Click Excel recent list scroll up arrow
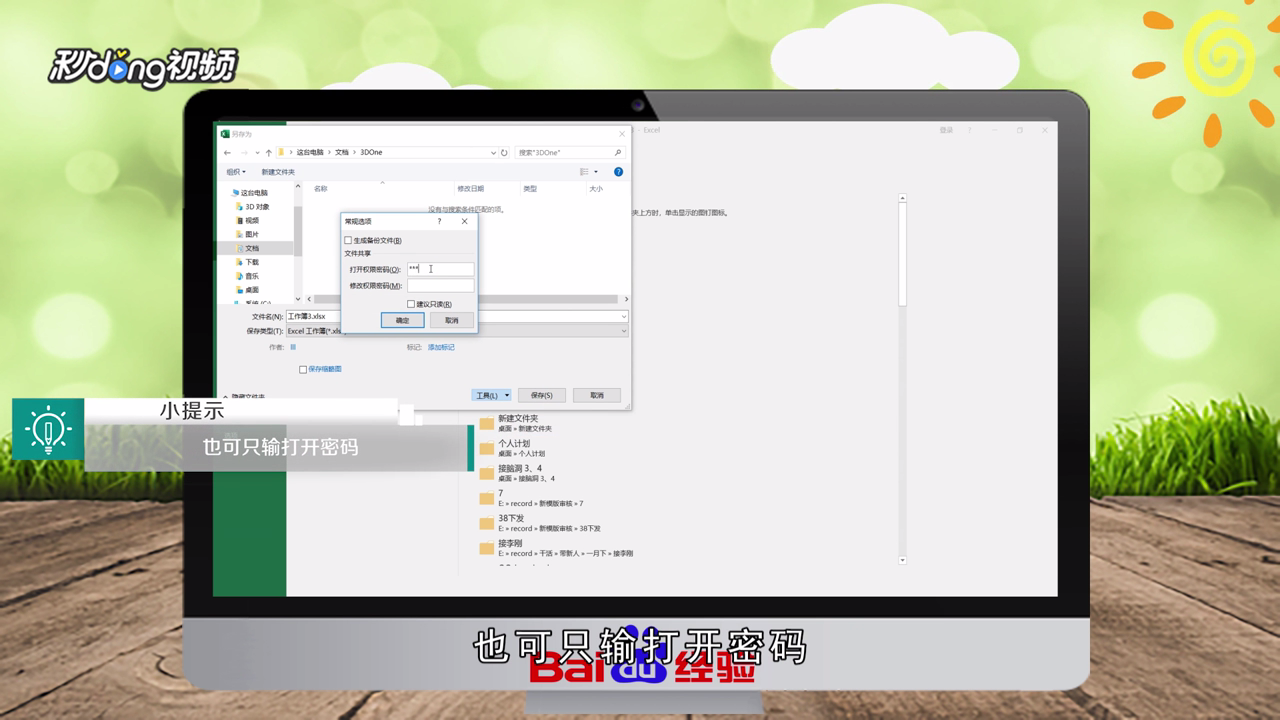The height and width of the screenshot is (720, 1280). pyautogui.click(x=902, y=198)
